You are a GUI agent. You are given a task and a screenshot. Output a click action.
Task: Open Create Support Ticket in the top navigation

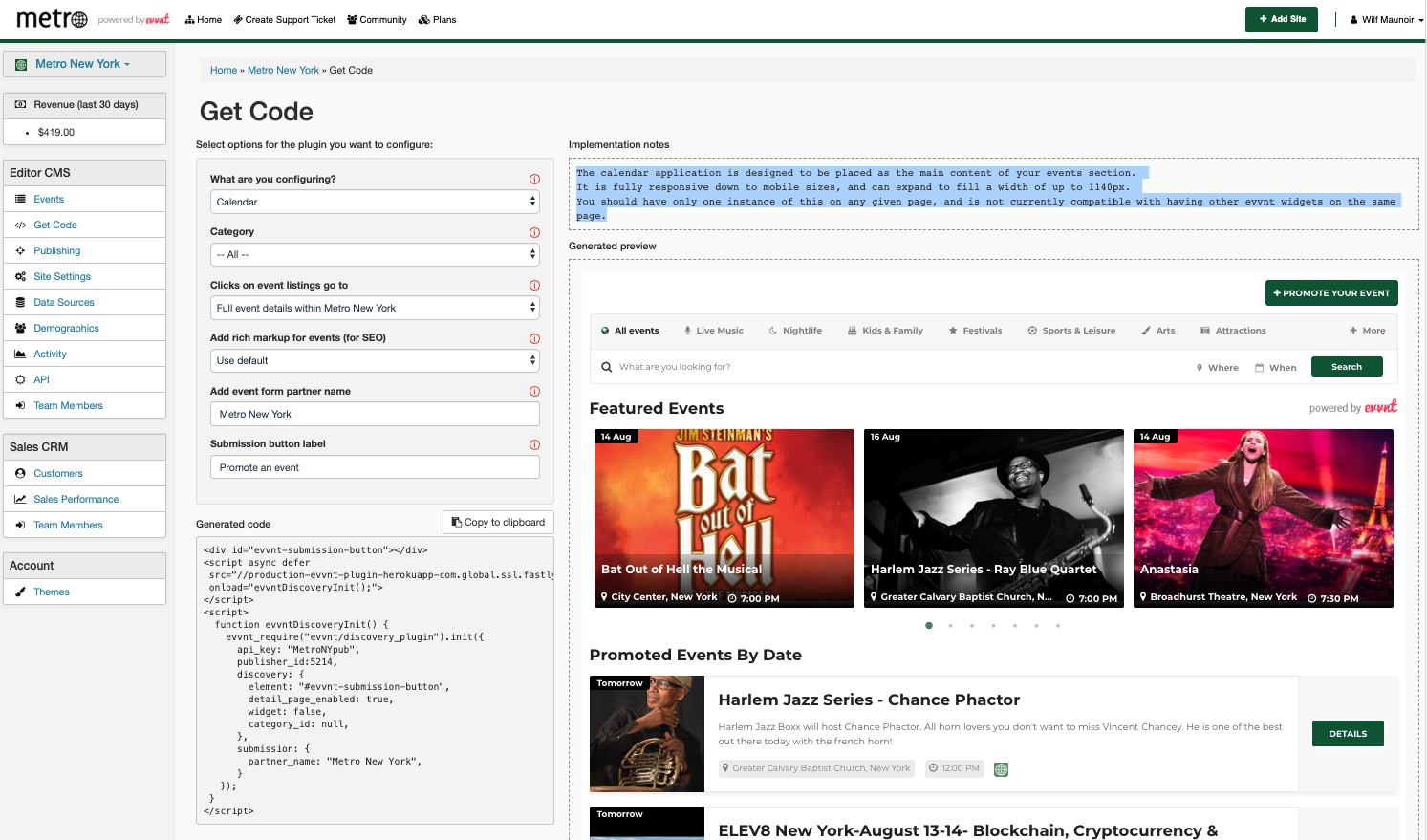[x=285, y=19]
